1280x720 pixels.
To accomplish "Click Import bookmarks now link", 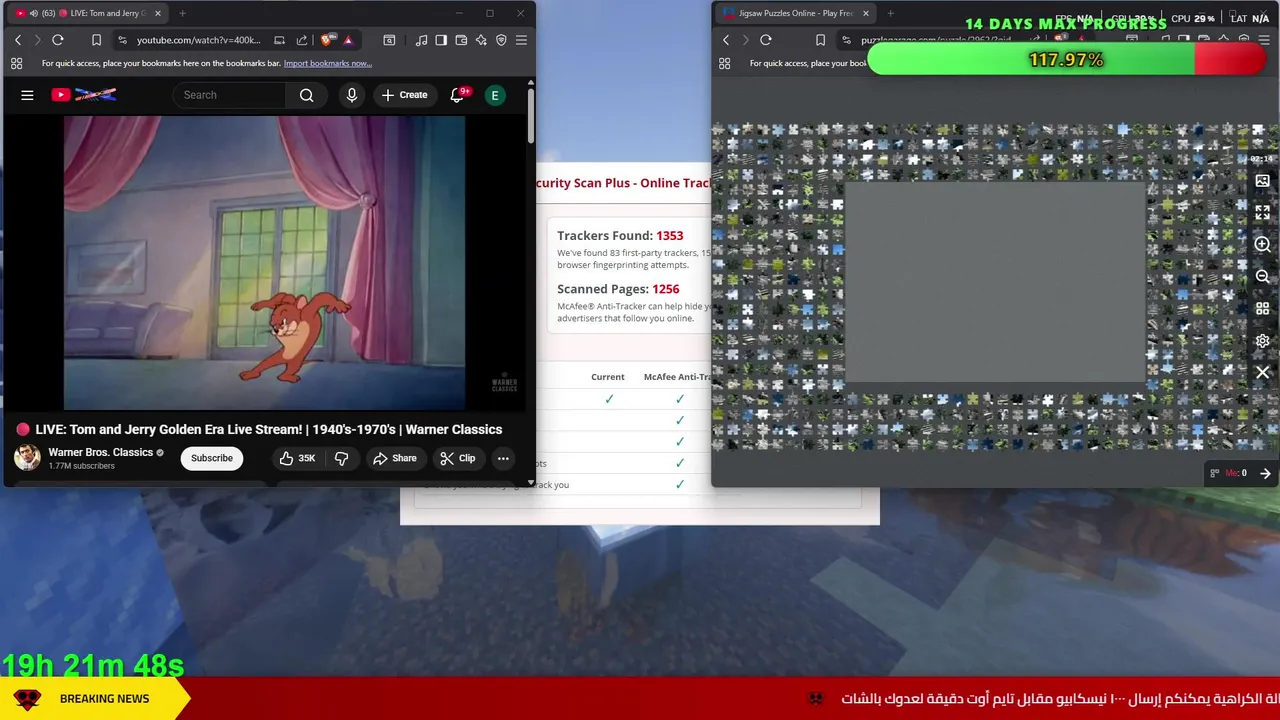I will [327, 63].
